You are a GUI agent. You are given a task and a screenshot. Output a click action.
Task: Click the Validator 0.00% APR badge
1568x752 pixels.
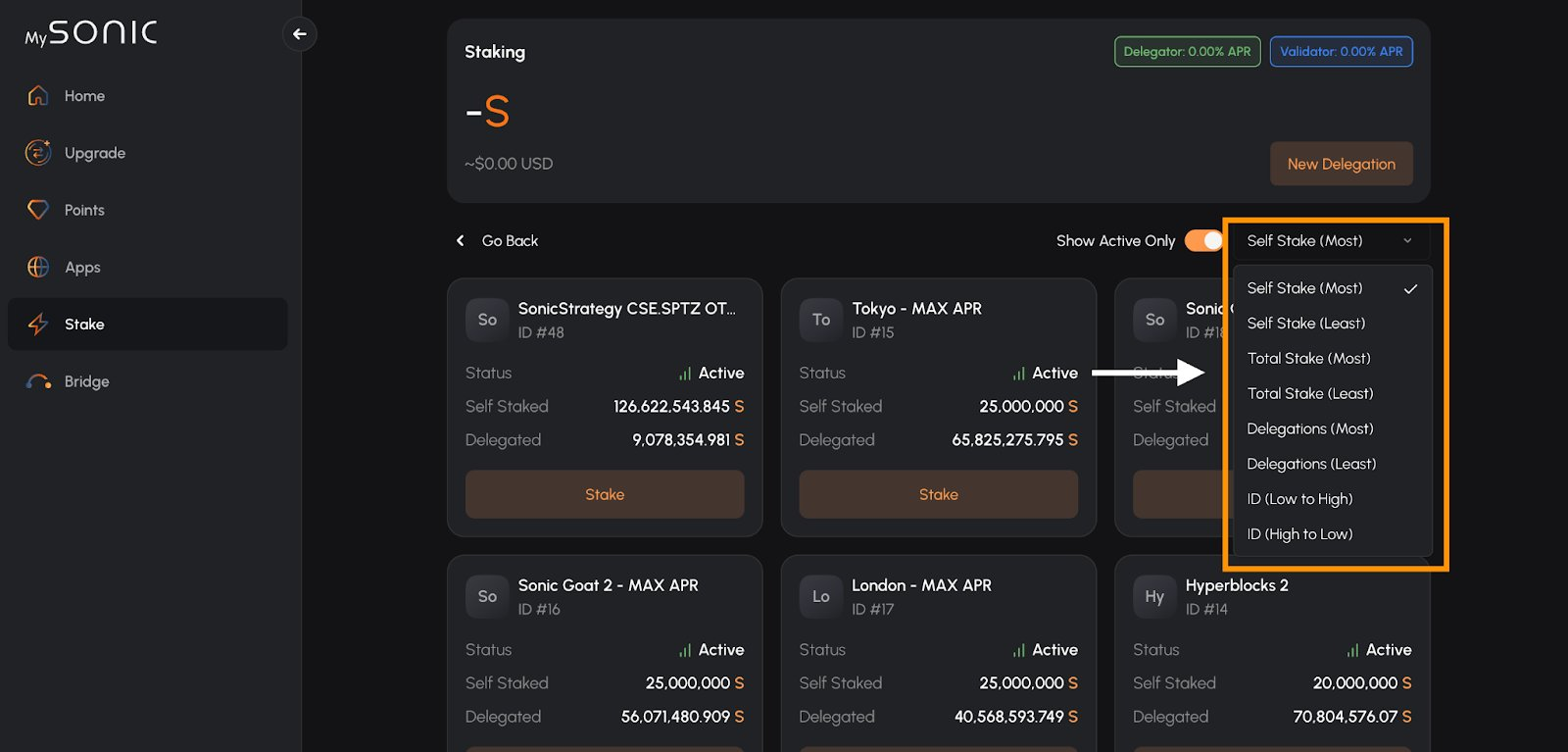[1341, 52]
